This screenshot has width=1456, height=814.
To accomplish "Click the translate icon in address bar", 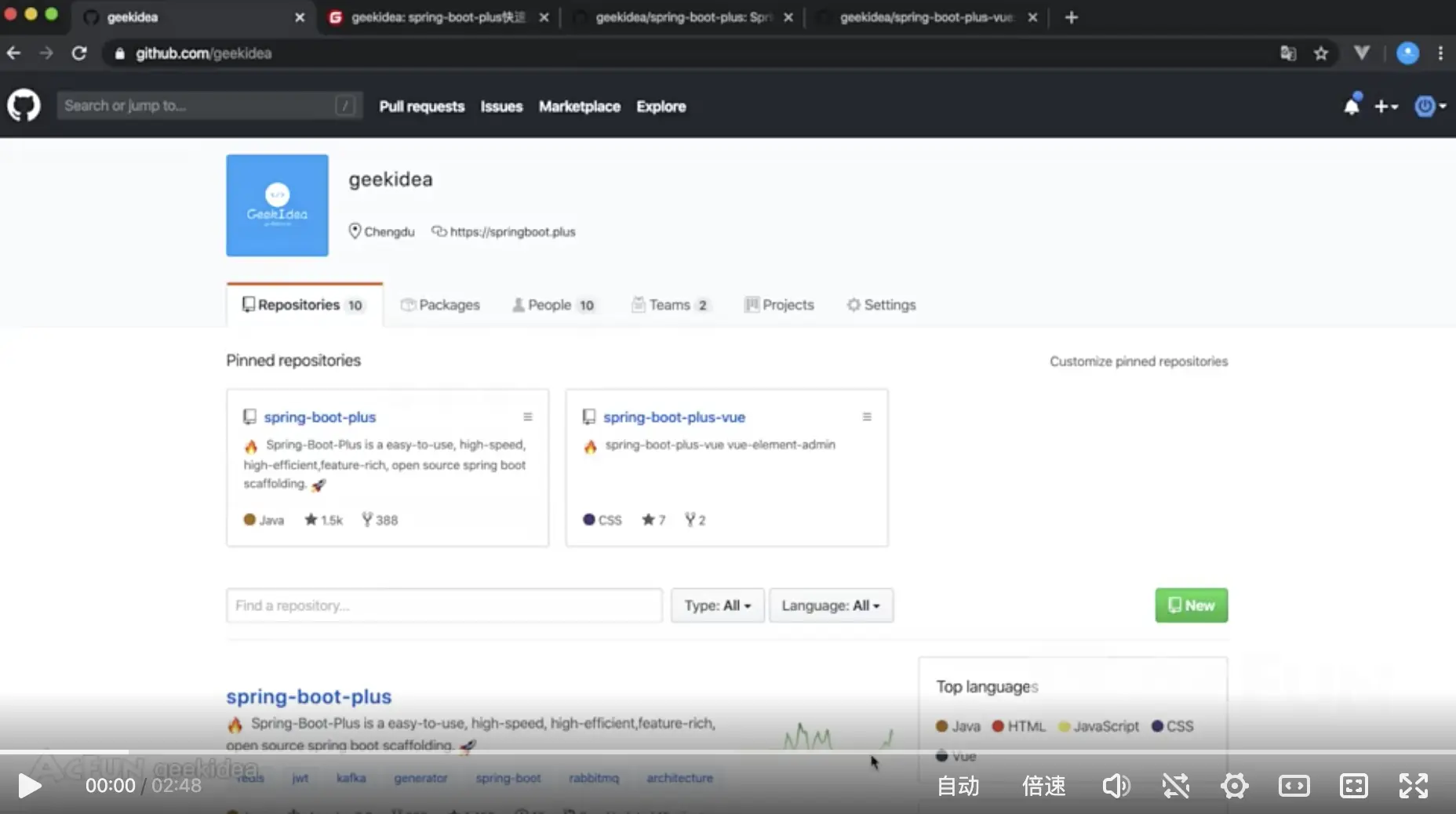I will coord(1287,53).
